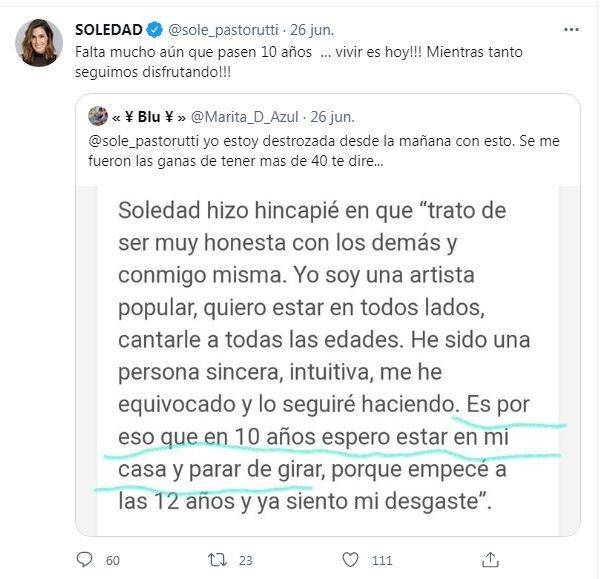Click the quoted tweet's 26 jun. date
The width and height of the screenshot is (605, 579).
(332, 116)
